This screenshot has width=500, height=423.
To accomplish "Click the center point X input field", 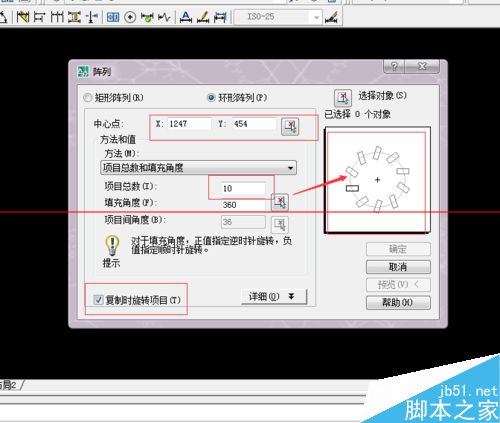I will coord(189,124).
